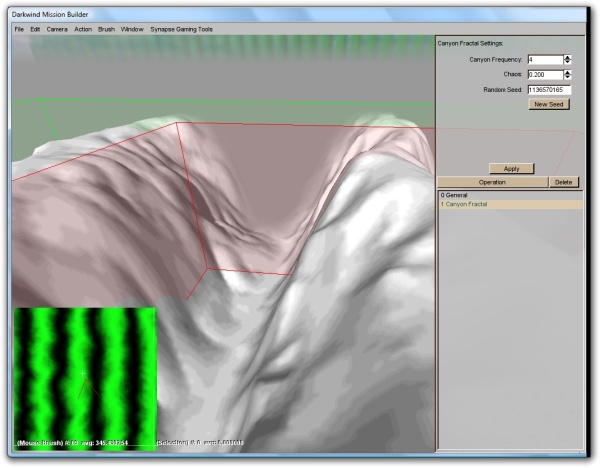Screen dimensions: 600x468
Task: Click the Random Seed text field
Action: (x=548, y=90)
